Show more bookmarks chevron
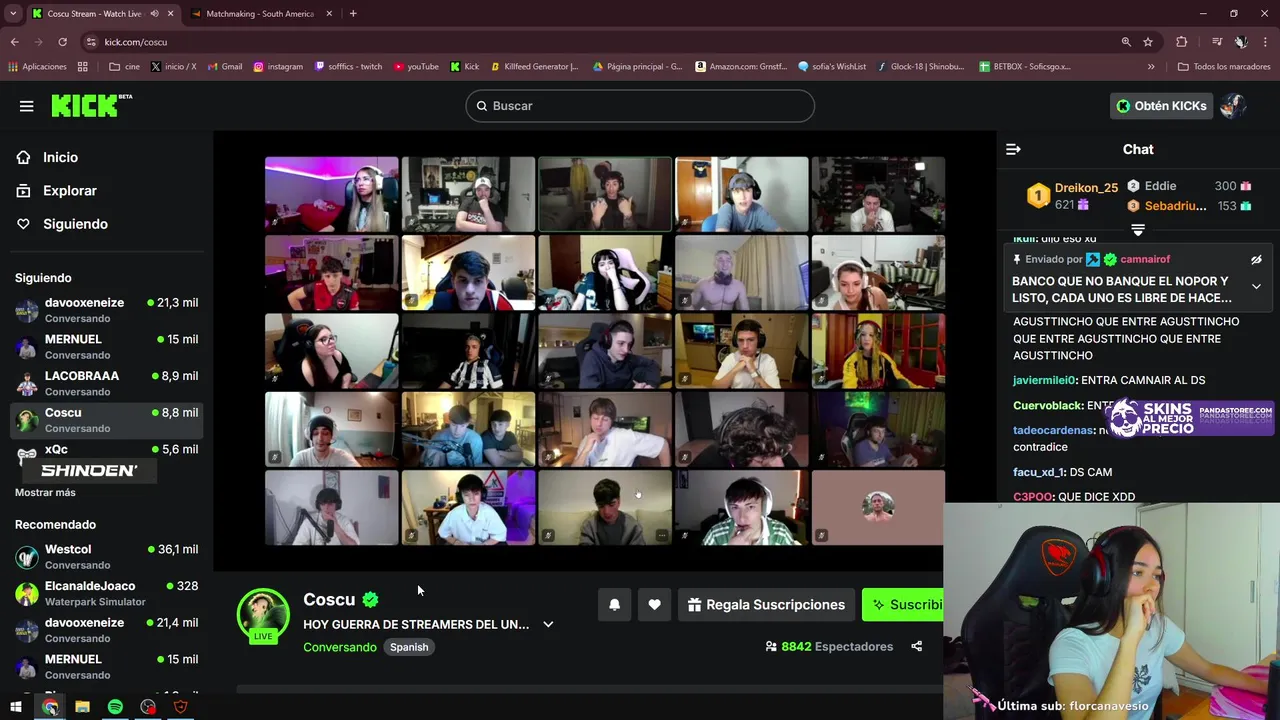Screen dimensions: 1280x720 (x=1151, y=67)
